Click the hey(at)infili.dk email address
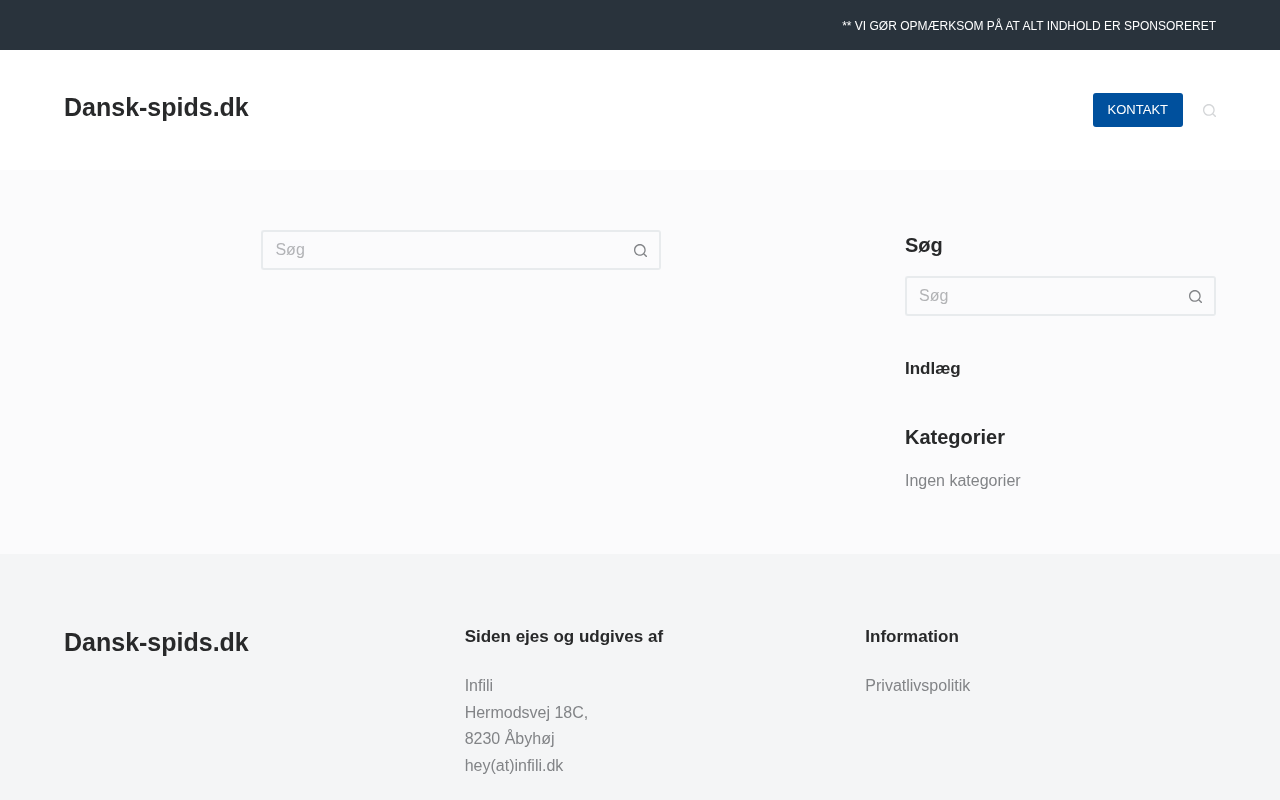This screenshot has height=800, width=1280. [x=513, y=766]
